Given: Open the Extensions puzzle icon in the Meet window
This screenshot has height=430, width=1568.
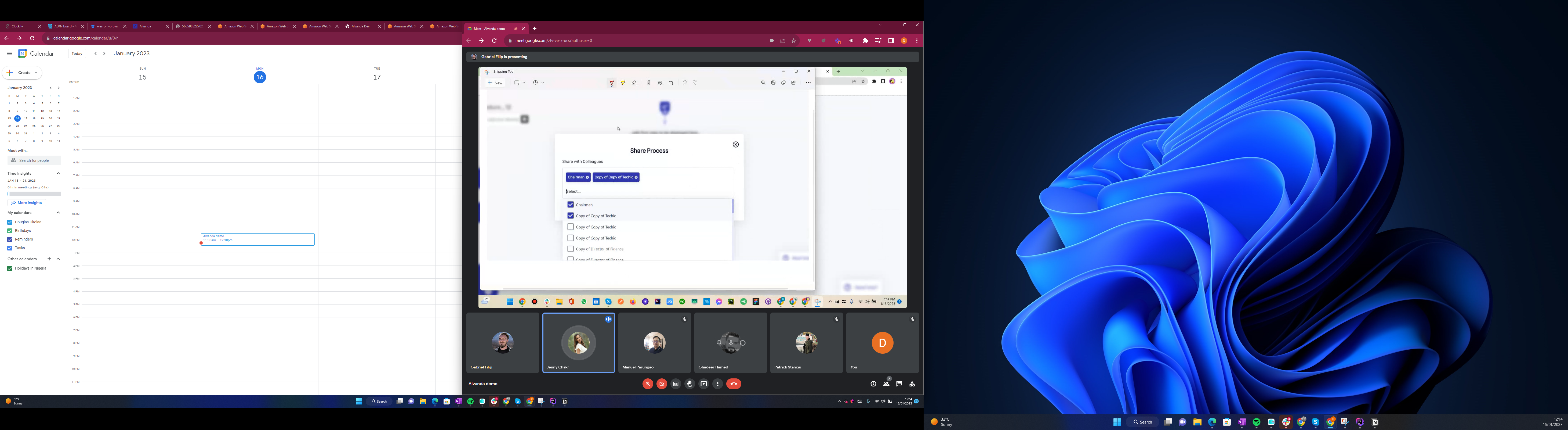Looking at the screenshot, I should 865,41.
